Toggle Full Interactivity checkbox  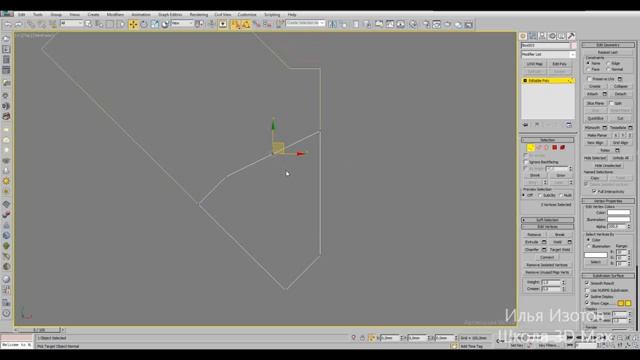(x=594, y=191)
